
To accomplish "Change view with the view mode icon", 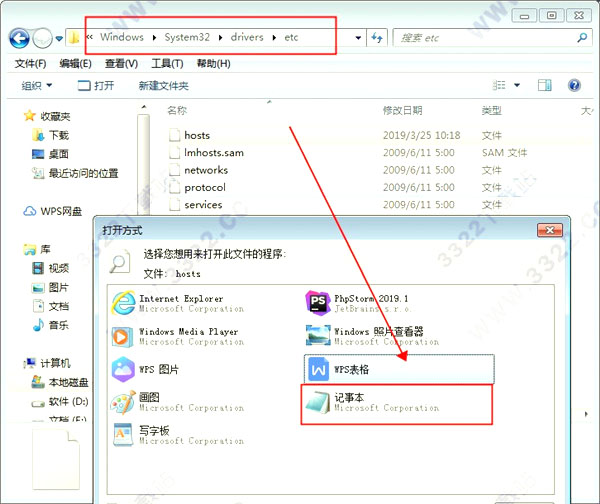I will tap(499, 85).
